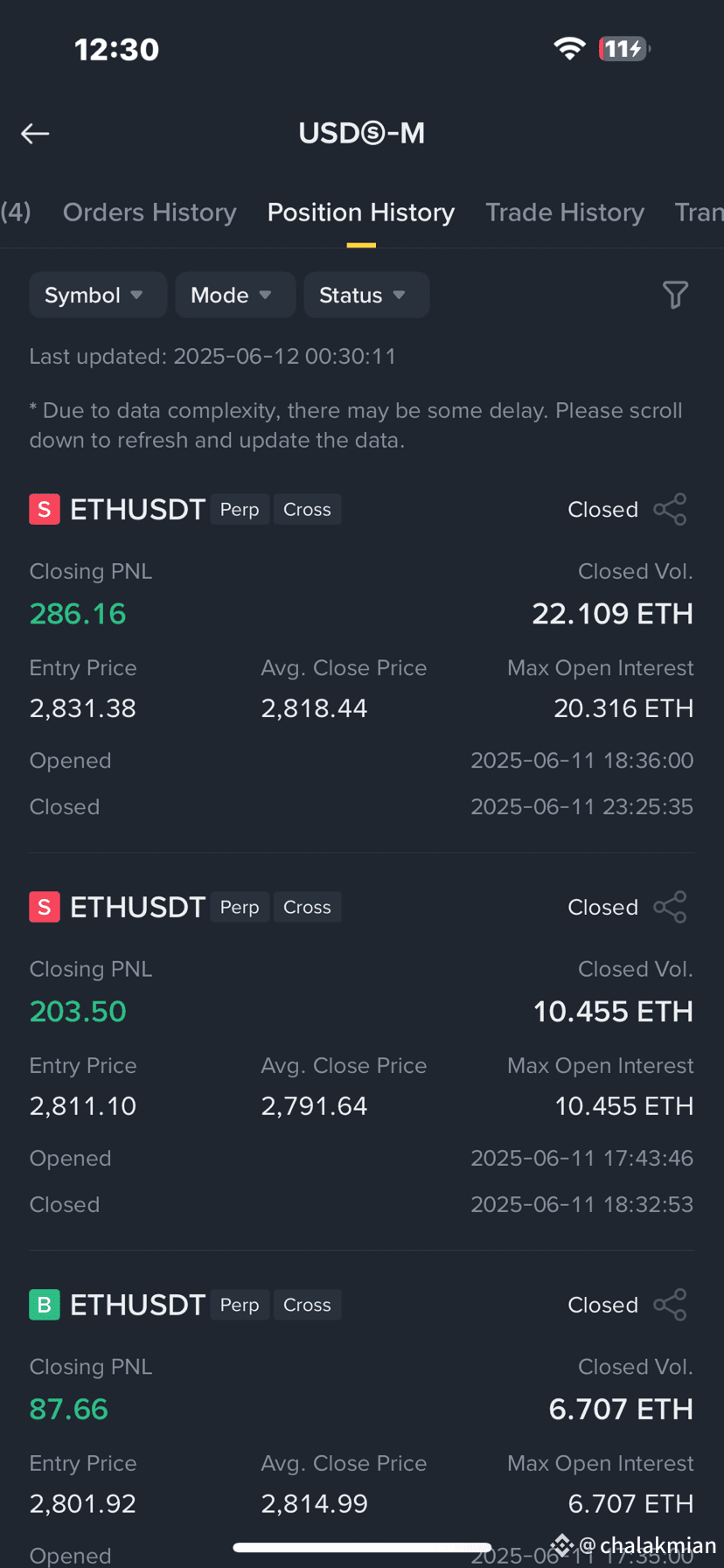Viewport: 724px width, 1568px height.
Task: Tap the home indicator bar at bottom
Action: (362, 1547)
